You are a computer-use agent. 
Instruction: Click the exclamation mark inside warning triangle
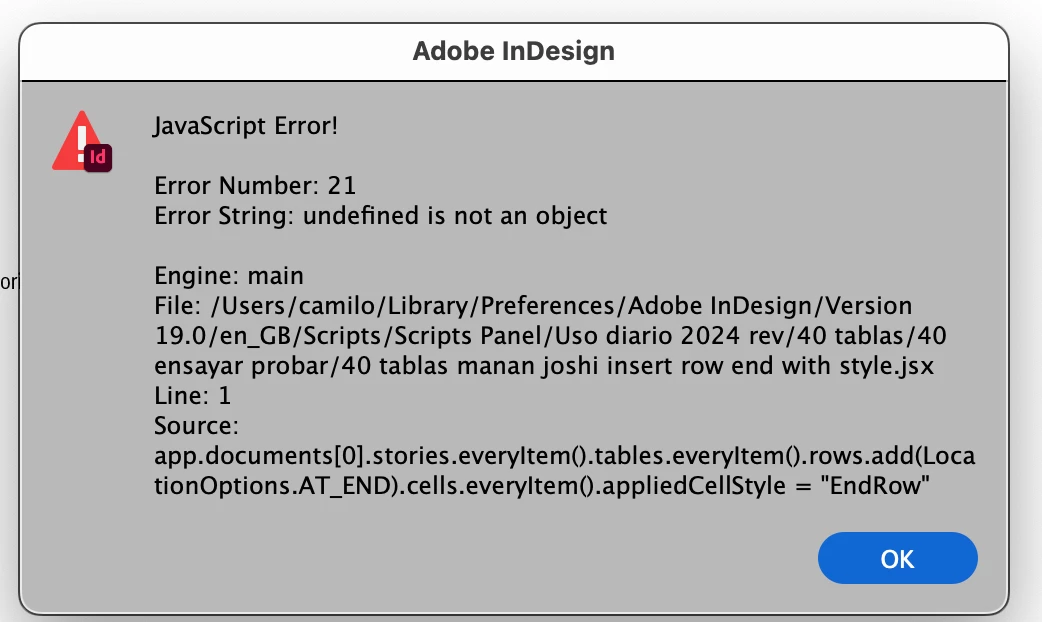pos(82,144)
